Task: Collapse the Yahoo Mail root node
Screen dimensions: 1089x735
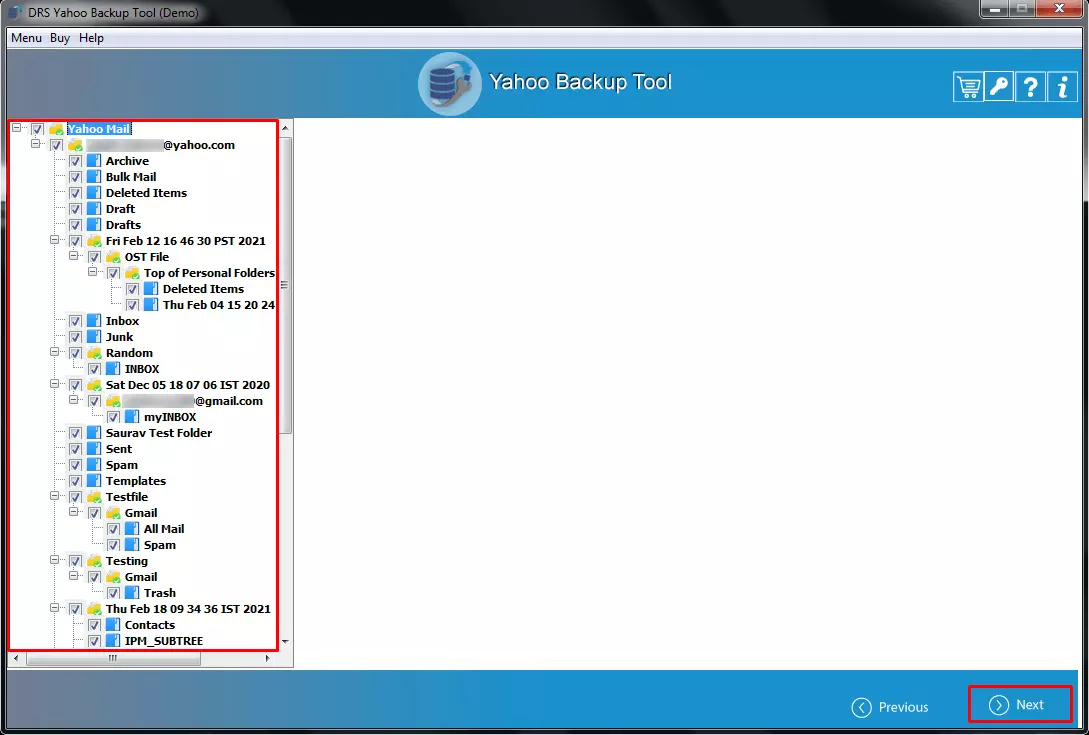Action: [x=17, y=128]
